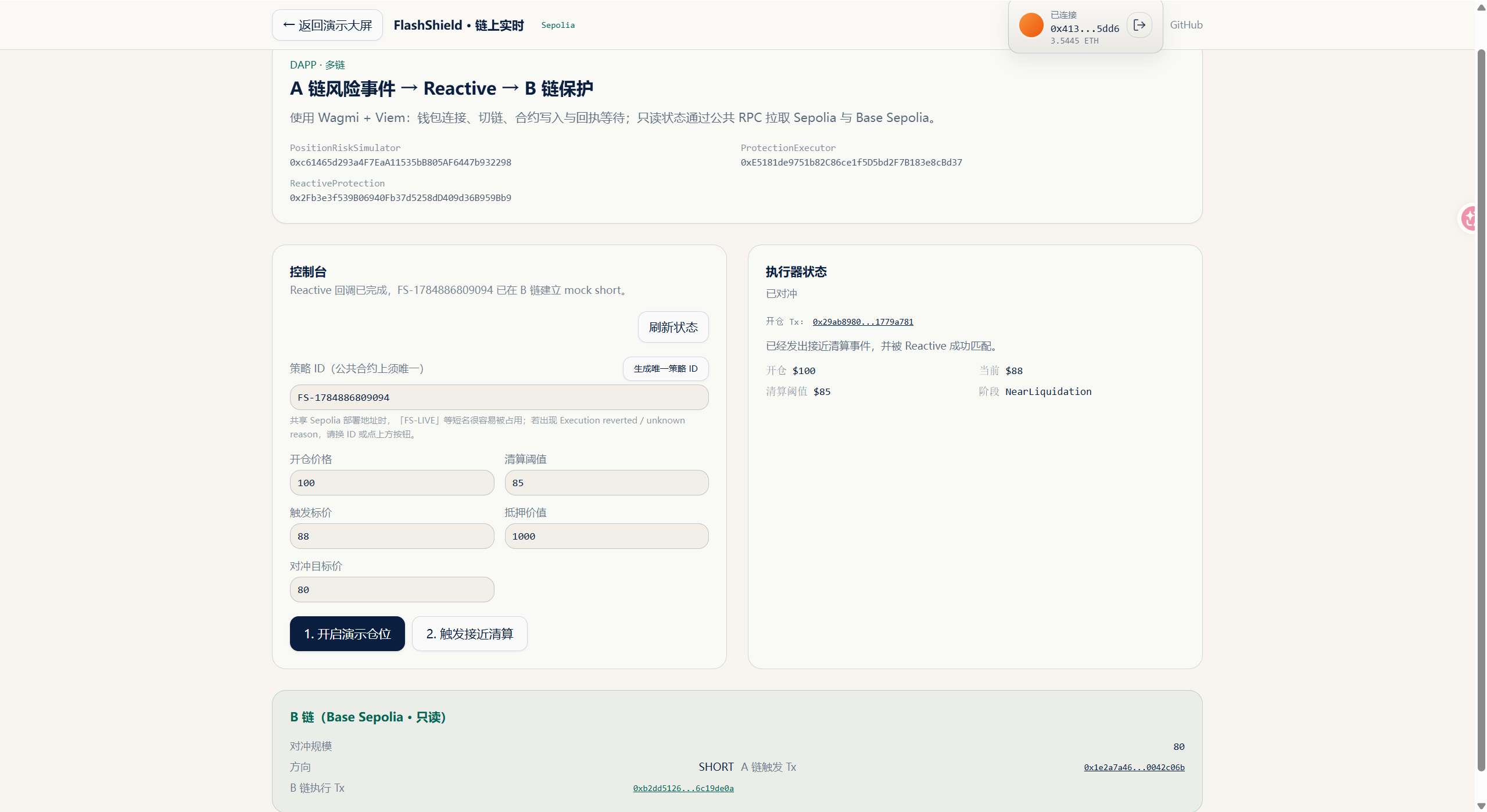Open the 开仓 Tx hash link
Image resolution: width=1487 pixels, height=812 pixels.
(863, 322)
